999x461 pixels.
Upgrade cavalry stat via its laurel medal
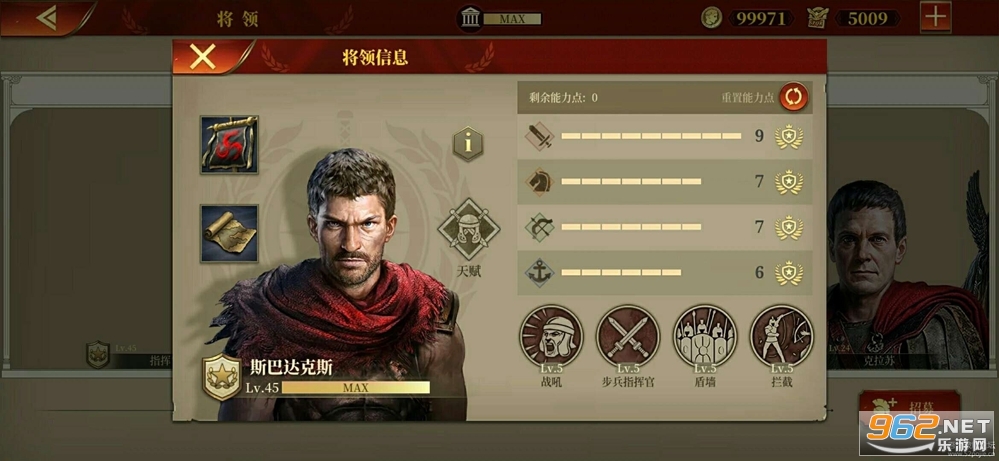point(789,182)
